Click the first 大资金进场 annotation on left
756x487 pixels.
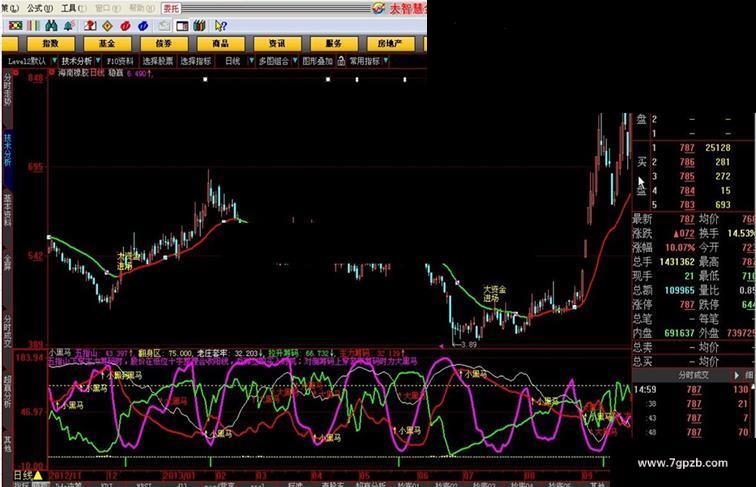tap(128, 261)
